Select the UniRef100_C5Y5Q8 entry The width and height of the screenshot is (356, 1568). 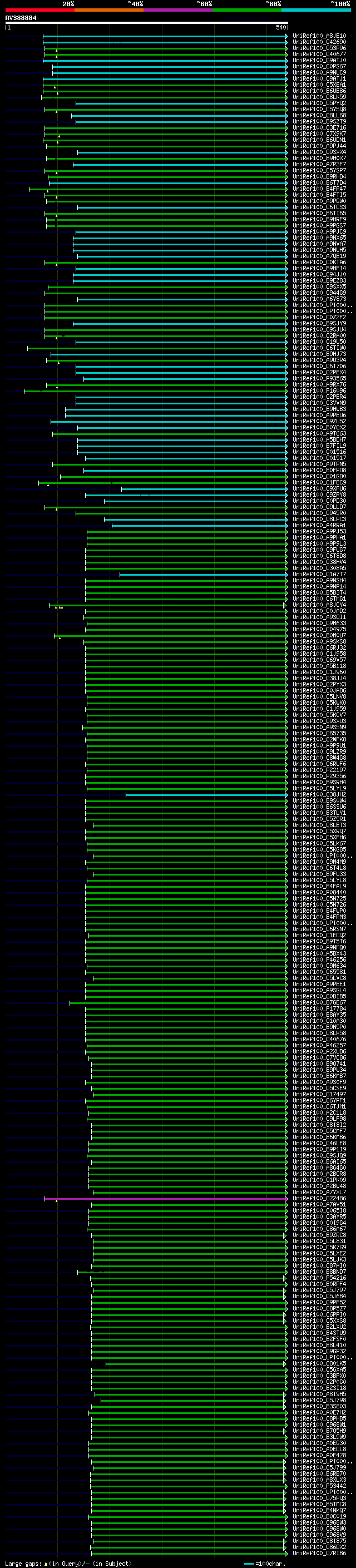point(319,110)
